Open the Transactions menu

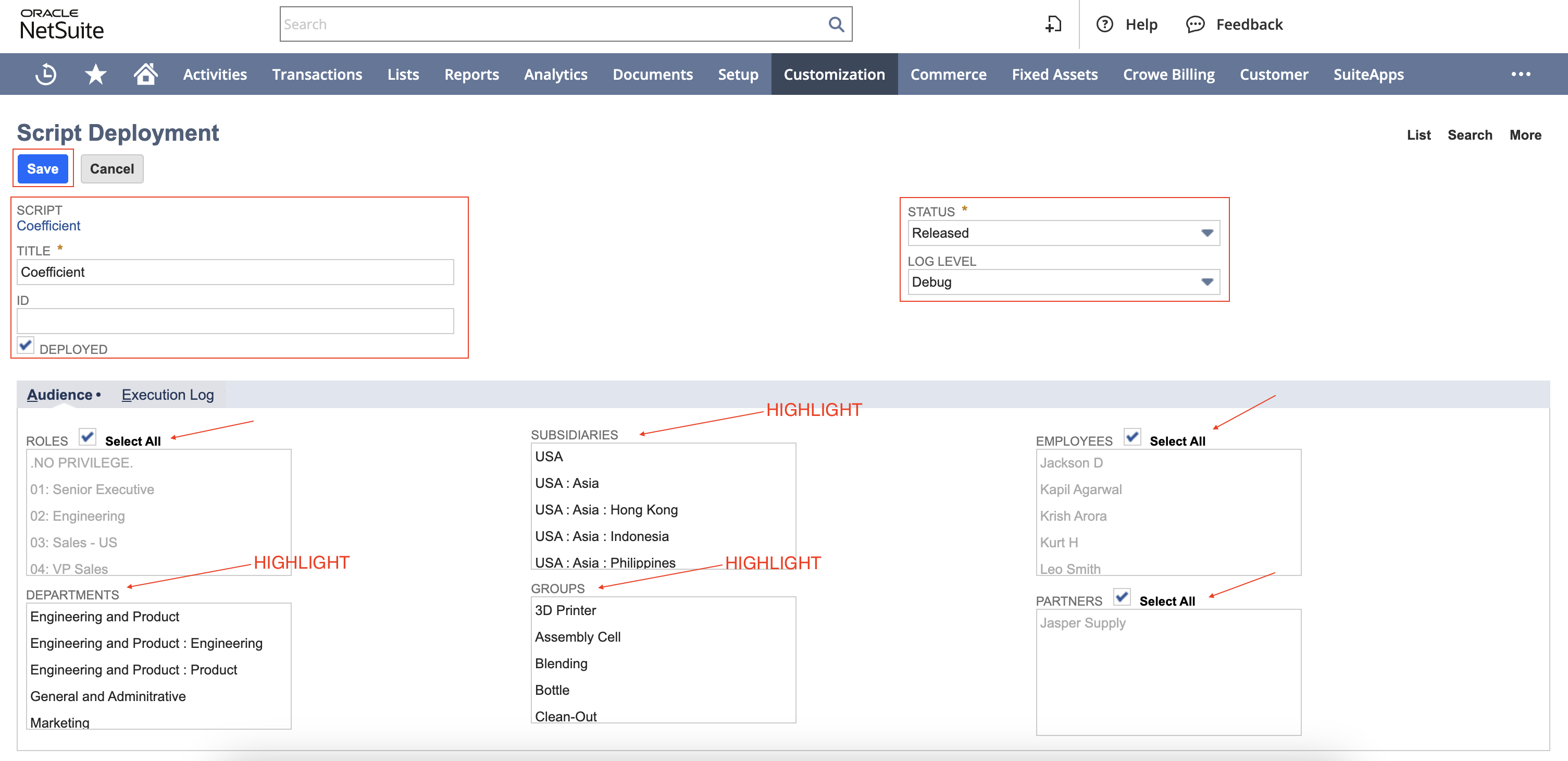317,75
